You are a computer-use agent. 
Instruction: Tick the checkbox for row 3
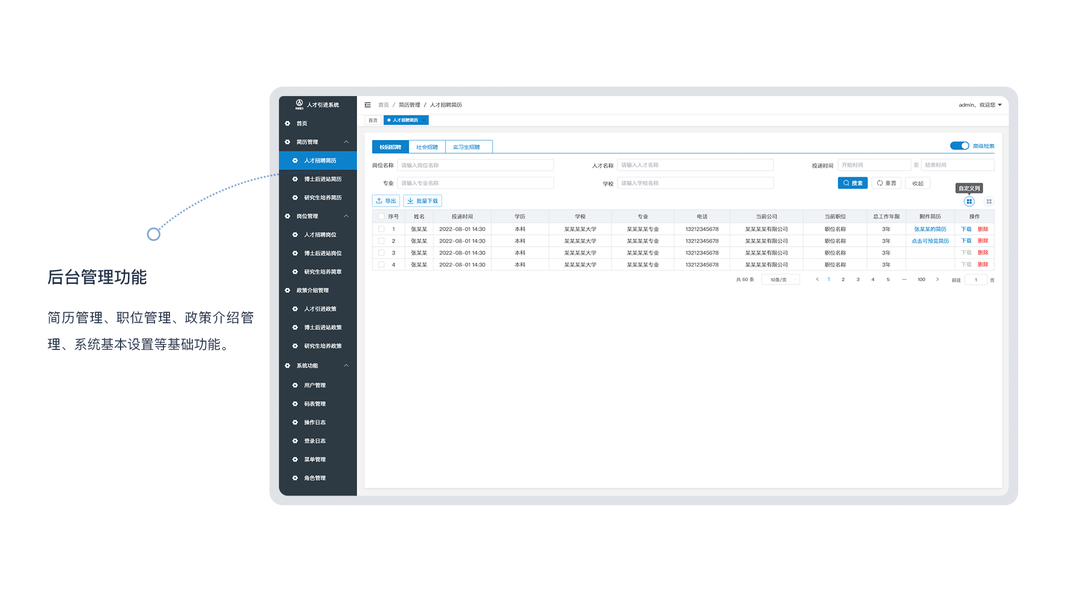click(x=381, y=252)
